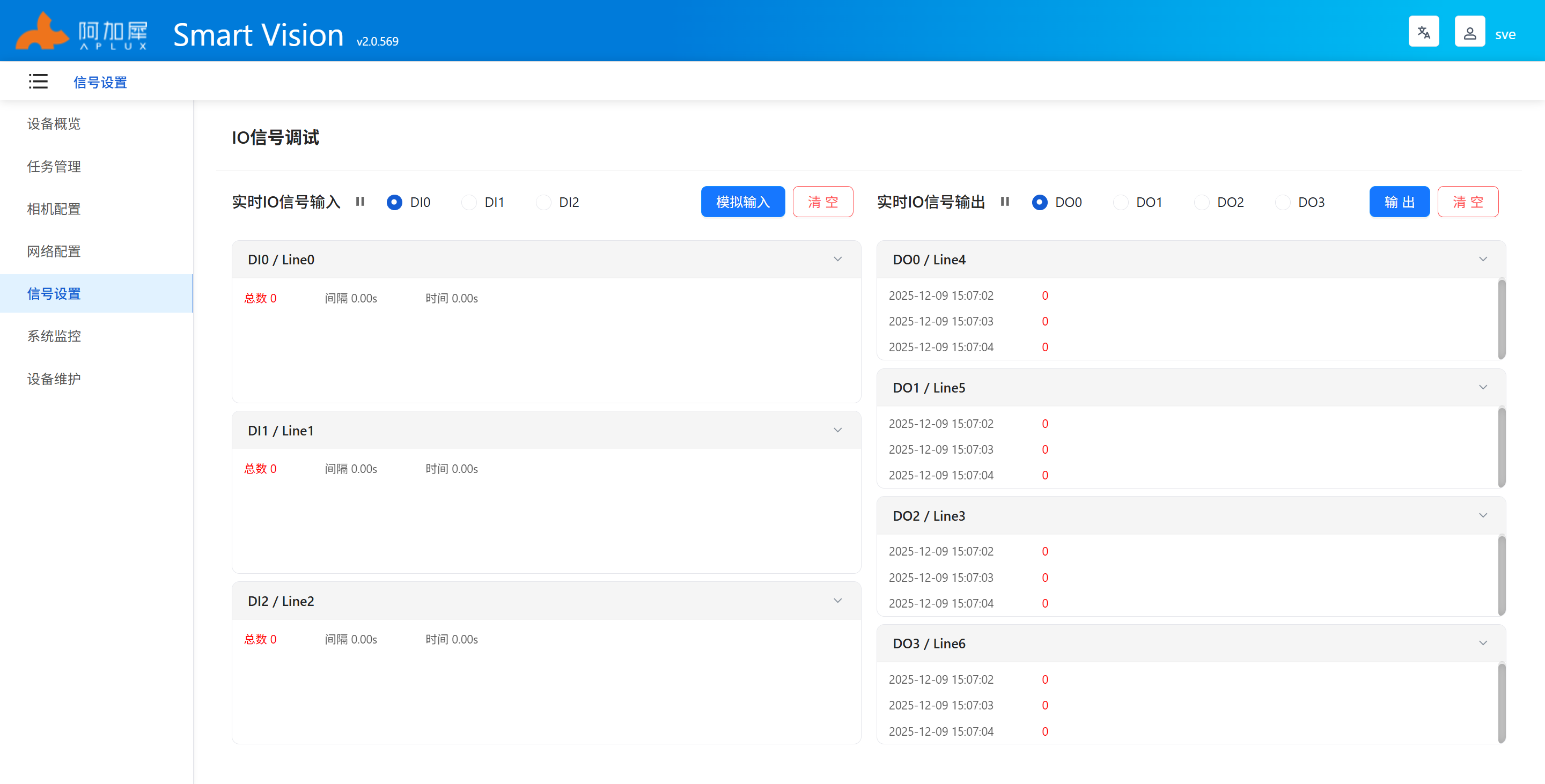Collapse the DO0 / Line4 panel
Screen dimensions: 1545x784
pos(1483,260)
